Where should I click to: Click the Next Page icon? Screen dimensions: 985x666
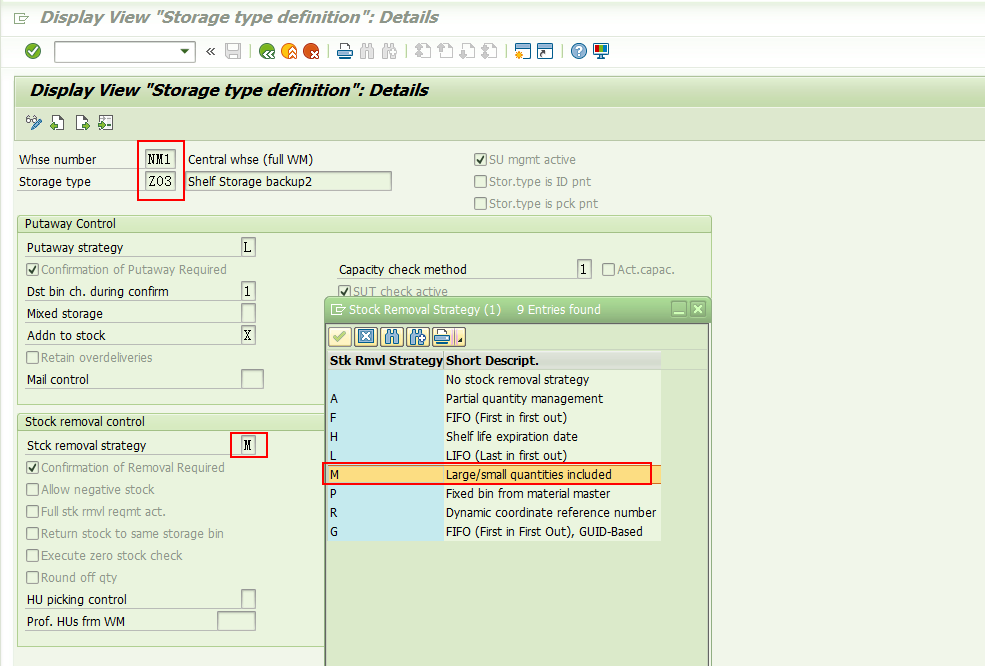tap(467, 52)
